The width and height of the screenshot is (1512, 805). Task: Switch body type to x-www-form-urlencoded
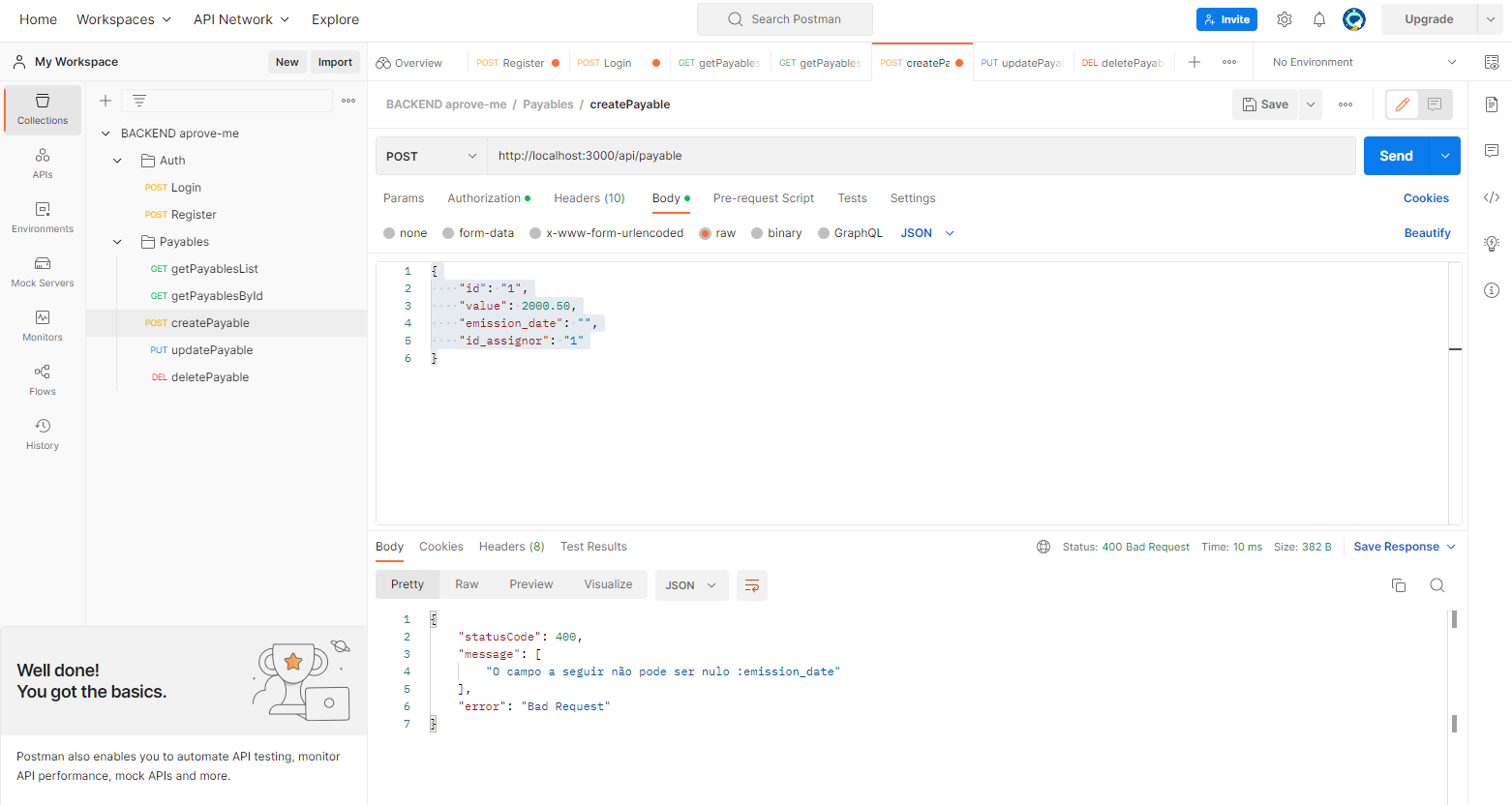[x=607, y=232]
